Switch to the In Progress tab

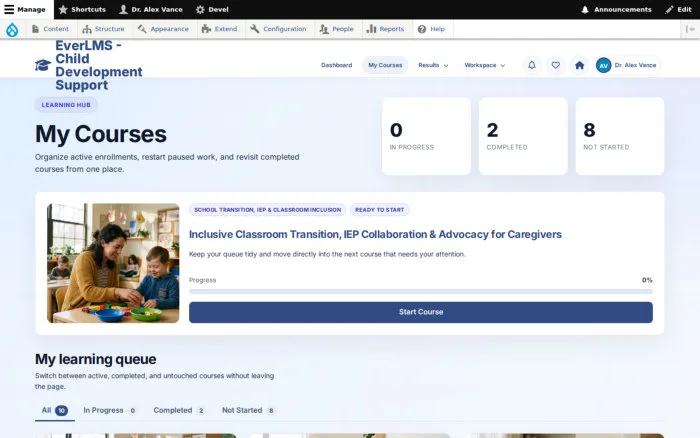110,410
